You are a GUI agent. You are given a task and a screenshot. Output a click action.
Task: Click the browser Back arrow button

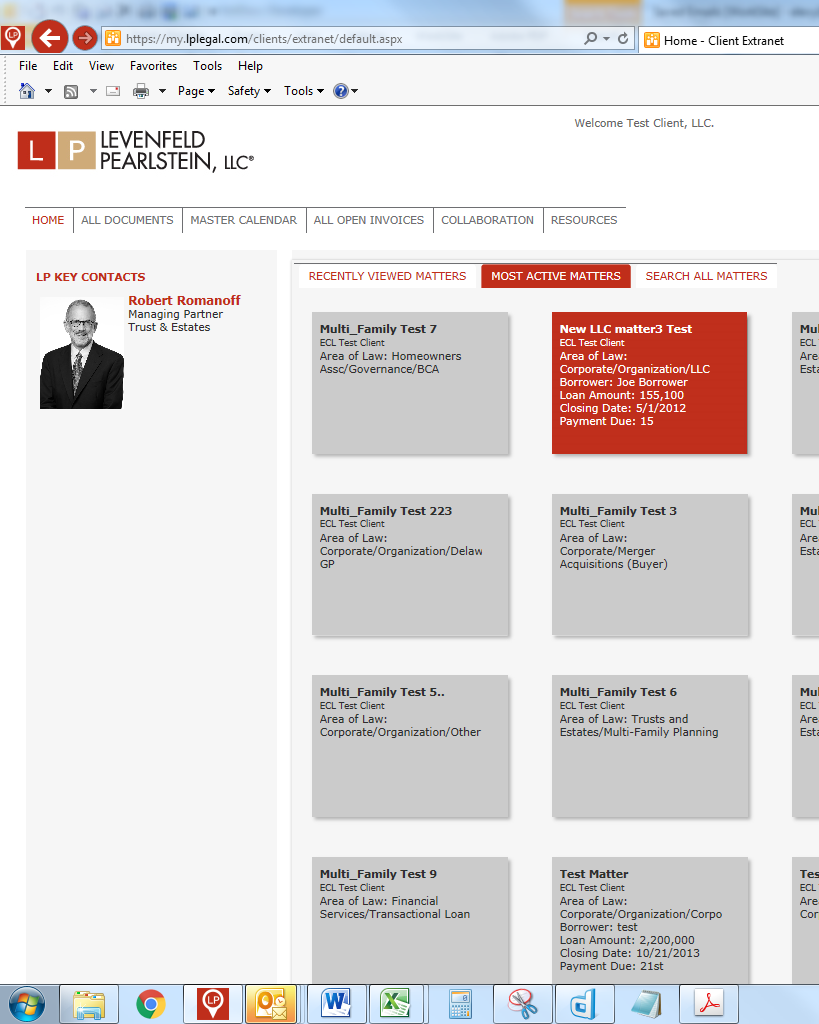click(x=50, y=39)
